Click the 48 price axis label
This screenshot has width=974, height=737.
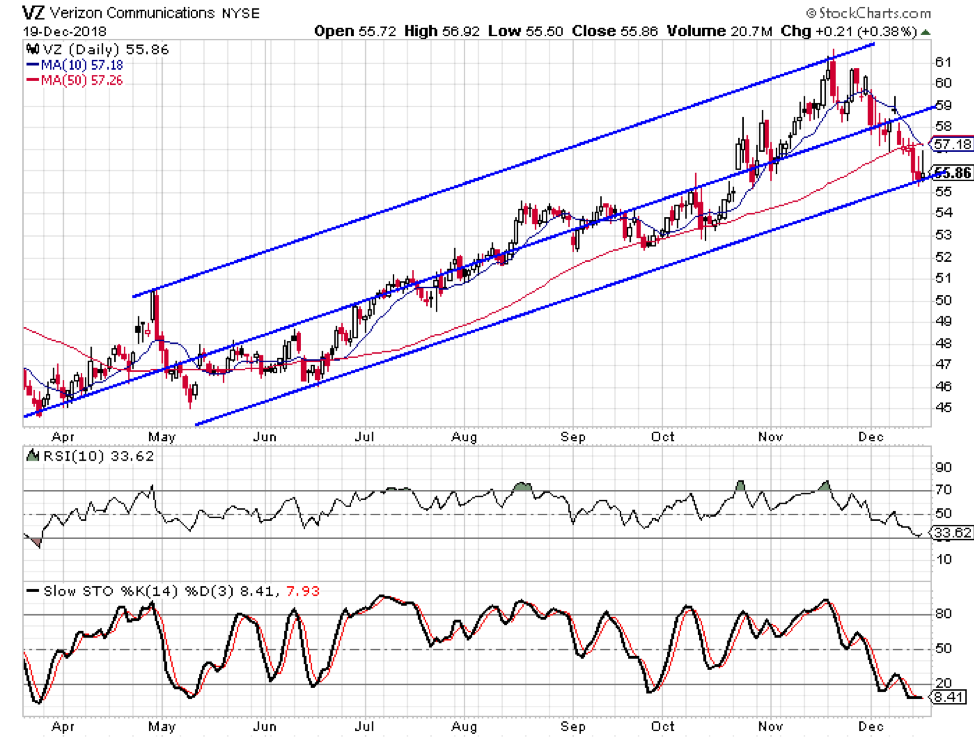pyautogui.click(x=943, y=343)
